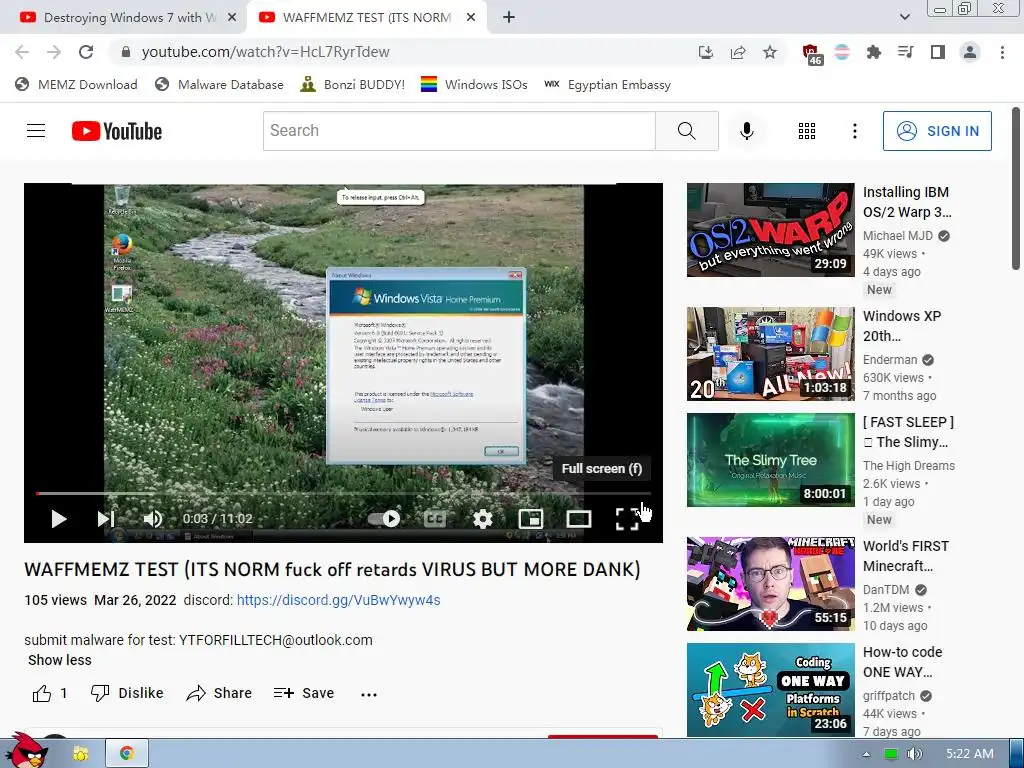Screen dimensions: 1024x768
Task: Skip to the next video
Action: 106,519
